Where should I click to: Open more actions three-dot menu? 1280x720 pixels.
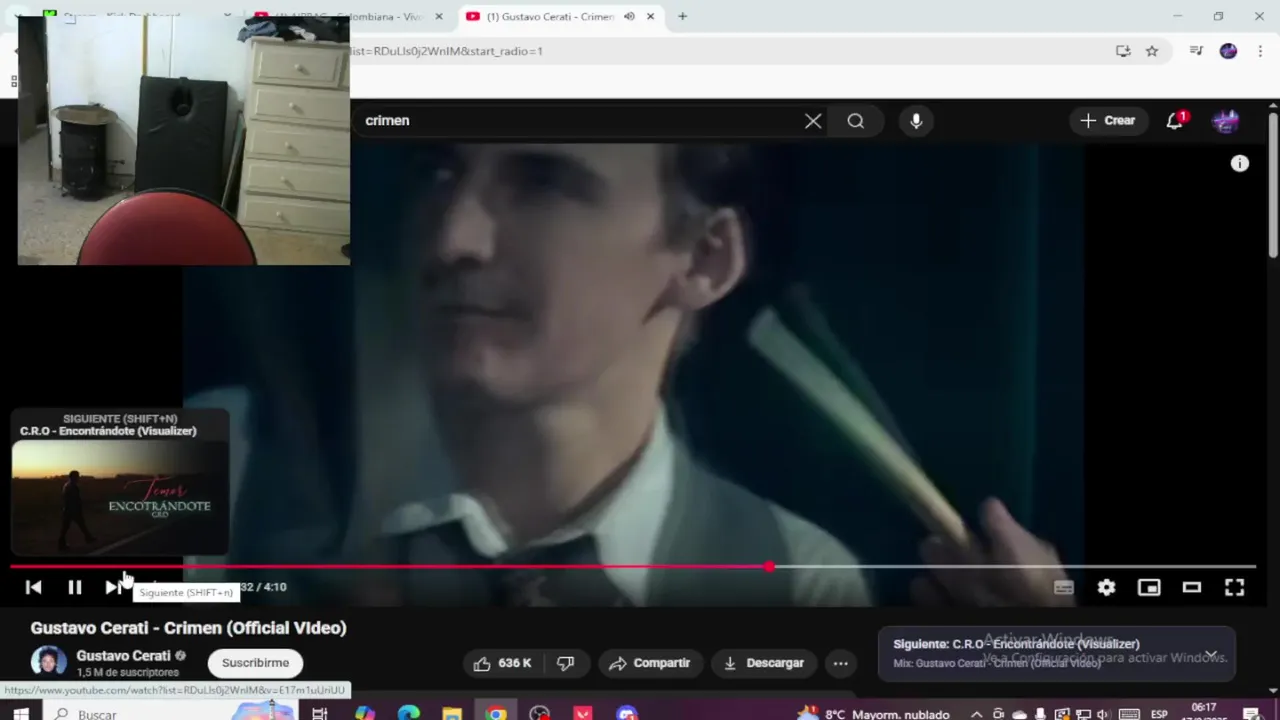pos(841,663)
